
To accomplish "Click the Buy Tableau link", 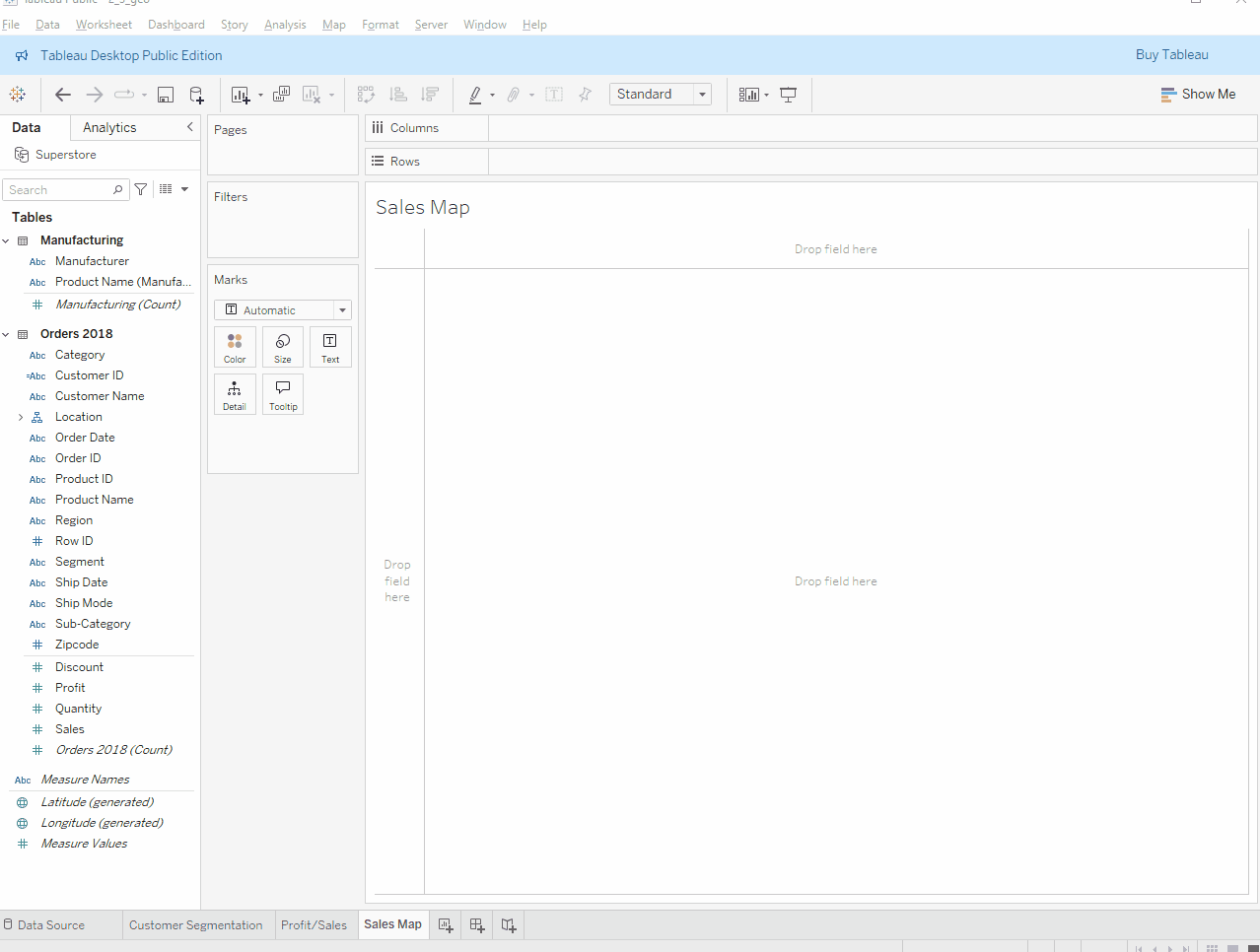I will coord(1171,55).
